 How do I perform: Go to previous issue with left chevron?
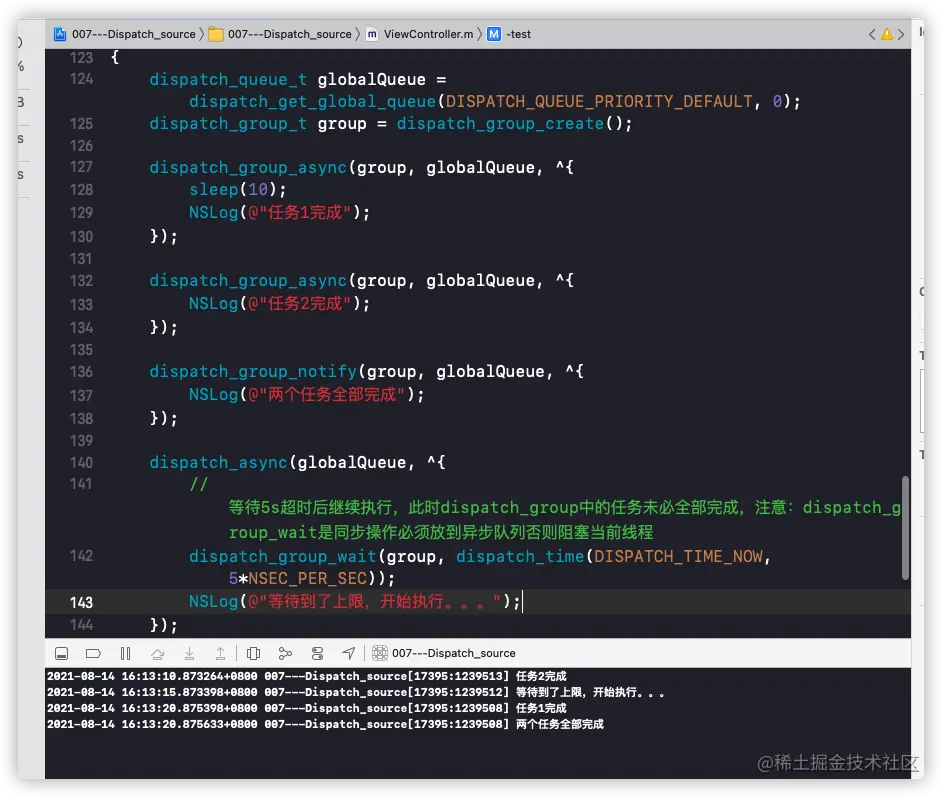click(872, 34)
